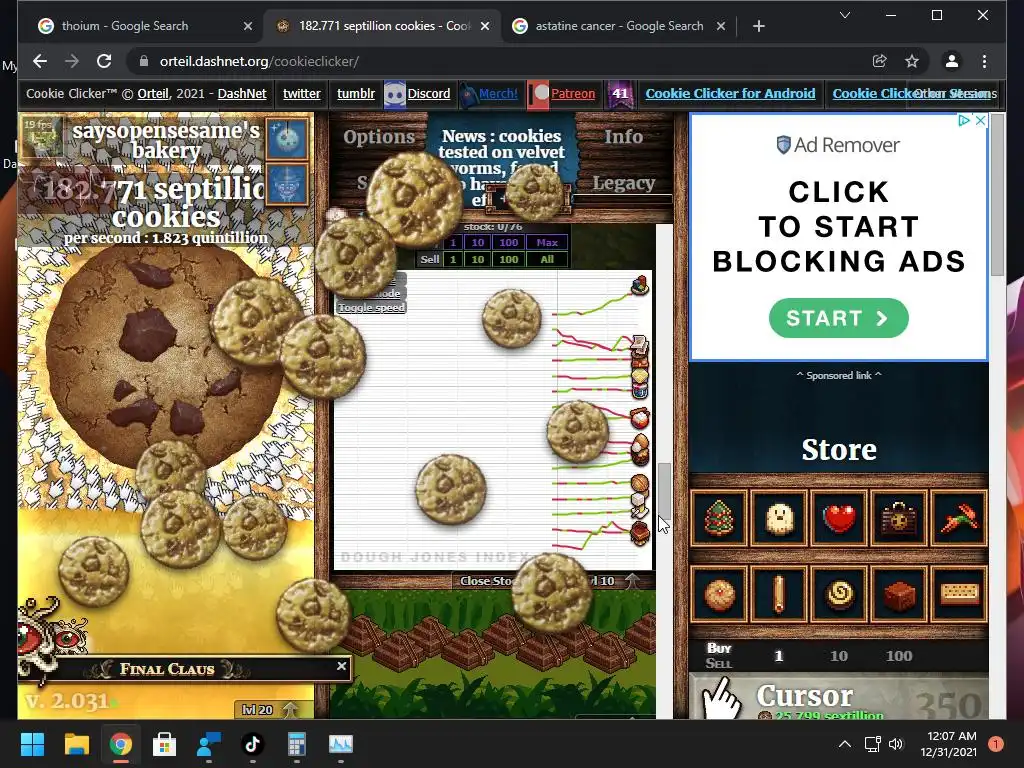
Task: Open the Calculator app in taskbar
Action: pos(296,744)
